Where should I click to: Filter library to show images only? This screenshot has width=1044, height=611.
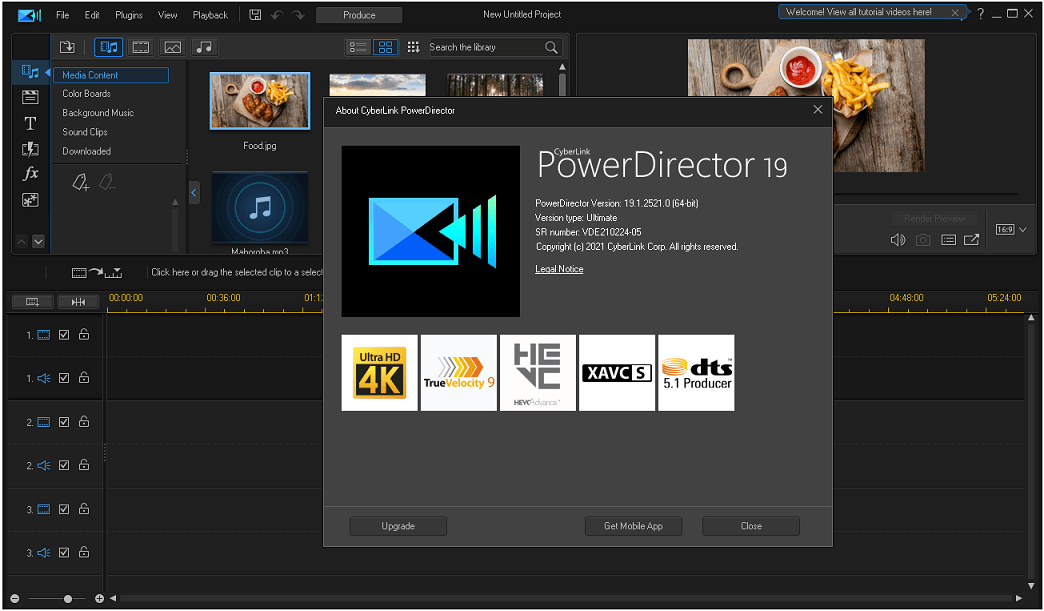tap(172, 47)
